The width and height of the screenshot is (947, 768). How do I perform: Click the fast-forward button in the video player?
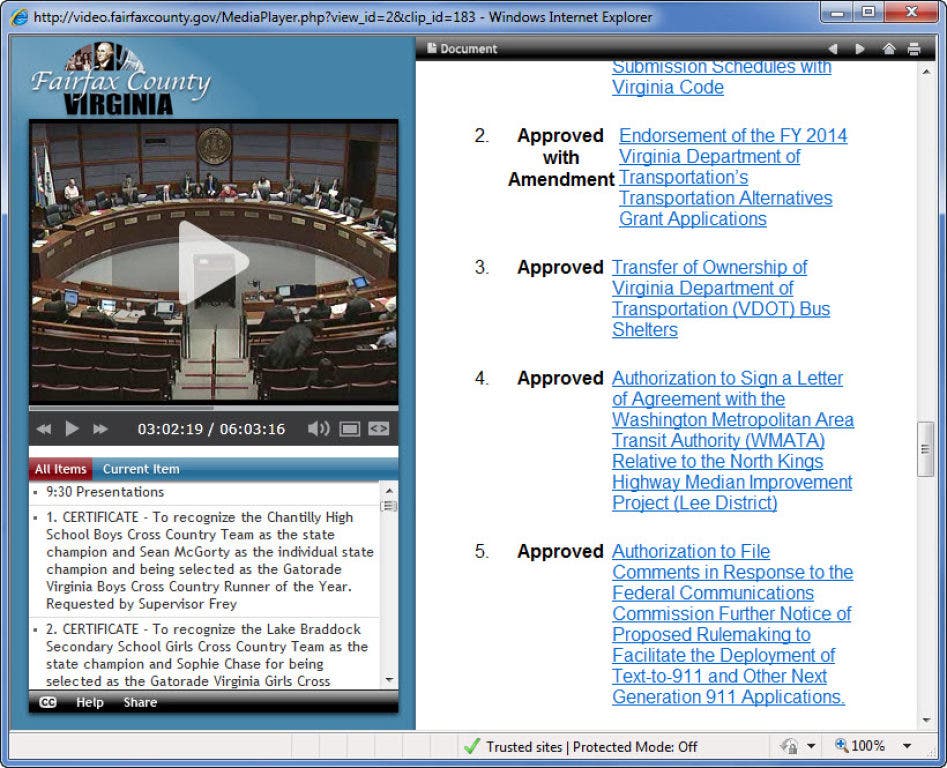(100, 429)
